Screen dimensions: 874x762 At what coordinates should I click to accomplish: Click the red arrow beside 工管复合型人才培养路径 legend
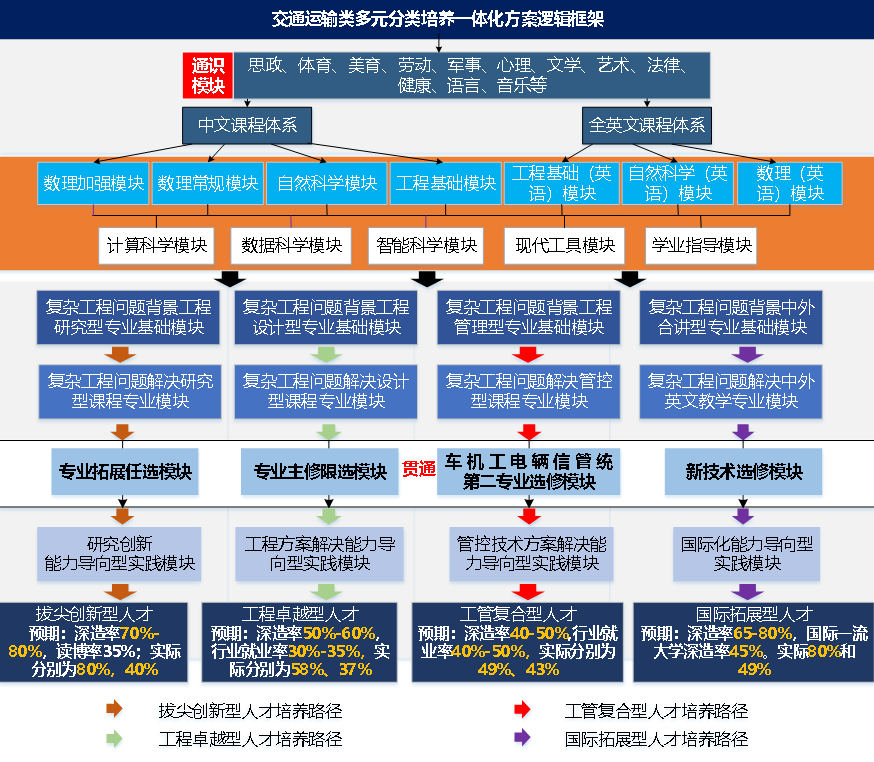pyautogui.click(x=521, y=710)
